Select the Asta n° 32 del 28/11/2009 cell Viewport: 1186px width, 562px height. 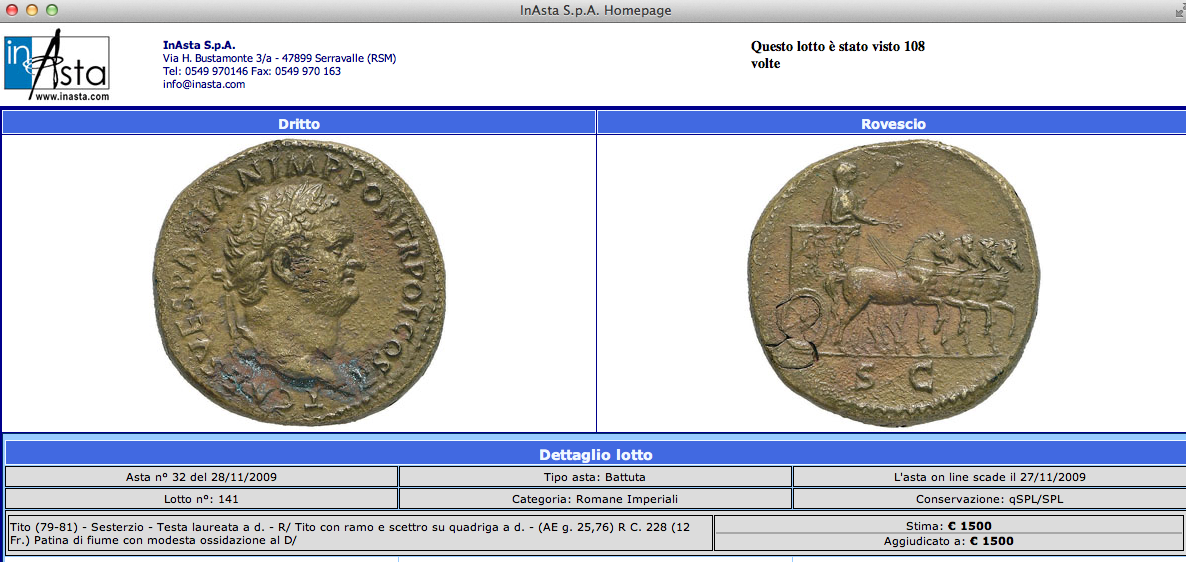coord(201,477)
